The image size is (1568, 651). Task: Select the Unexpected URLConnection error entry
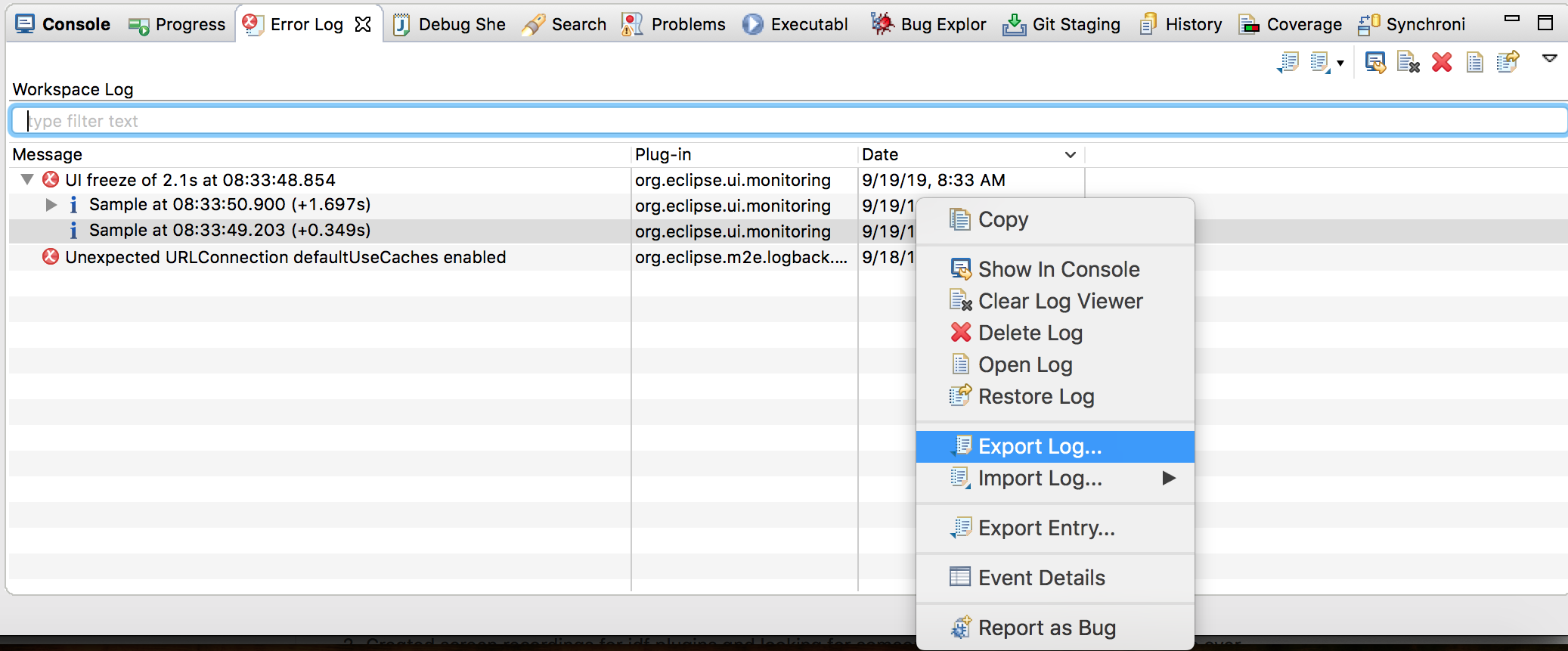(285, 258)
